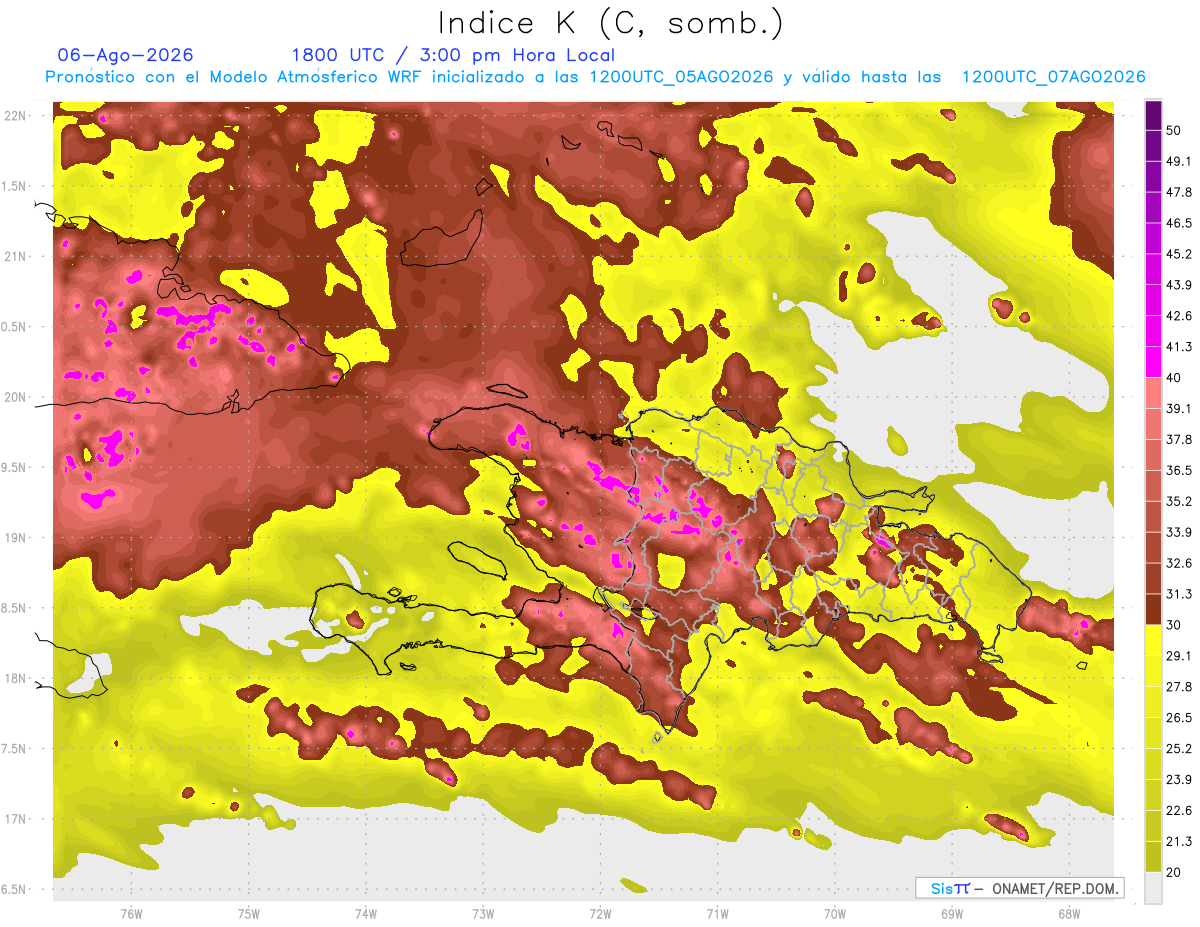Click the colorbar value "25.2"
Screen dimensions: 1200x927
[1178, 749]
